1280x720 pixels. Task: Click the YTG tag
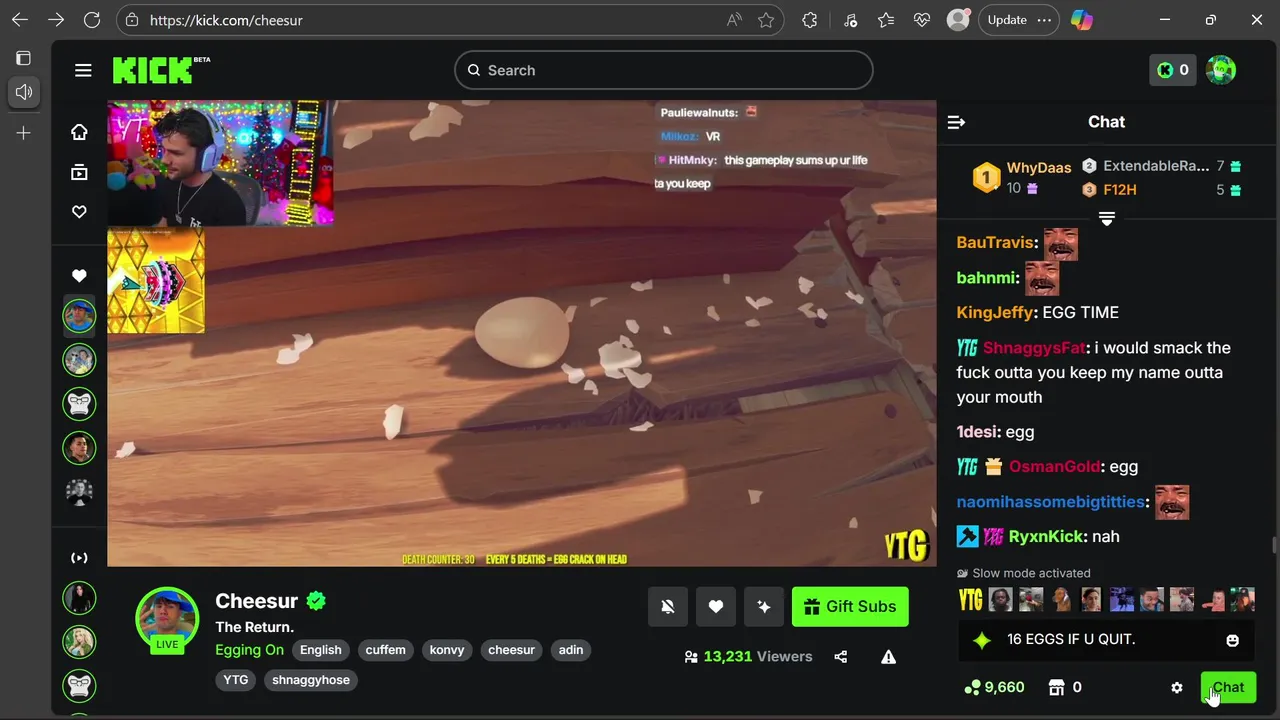click(x=236, y=680)
